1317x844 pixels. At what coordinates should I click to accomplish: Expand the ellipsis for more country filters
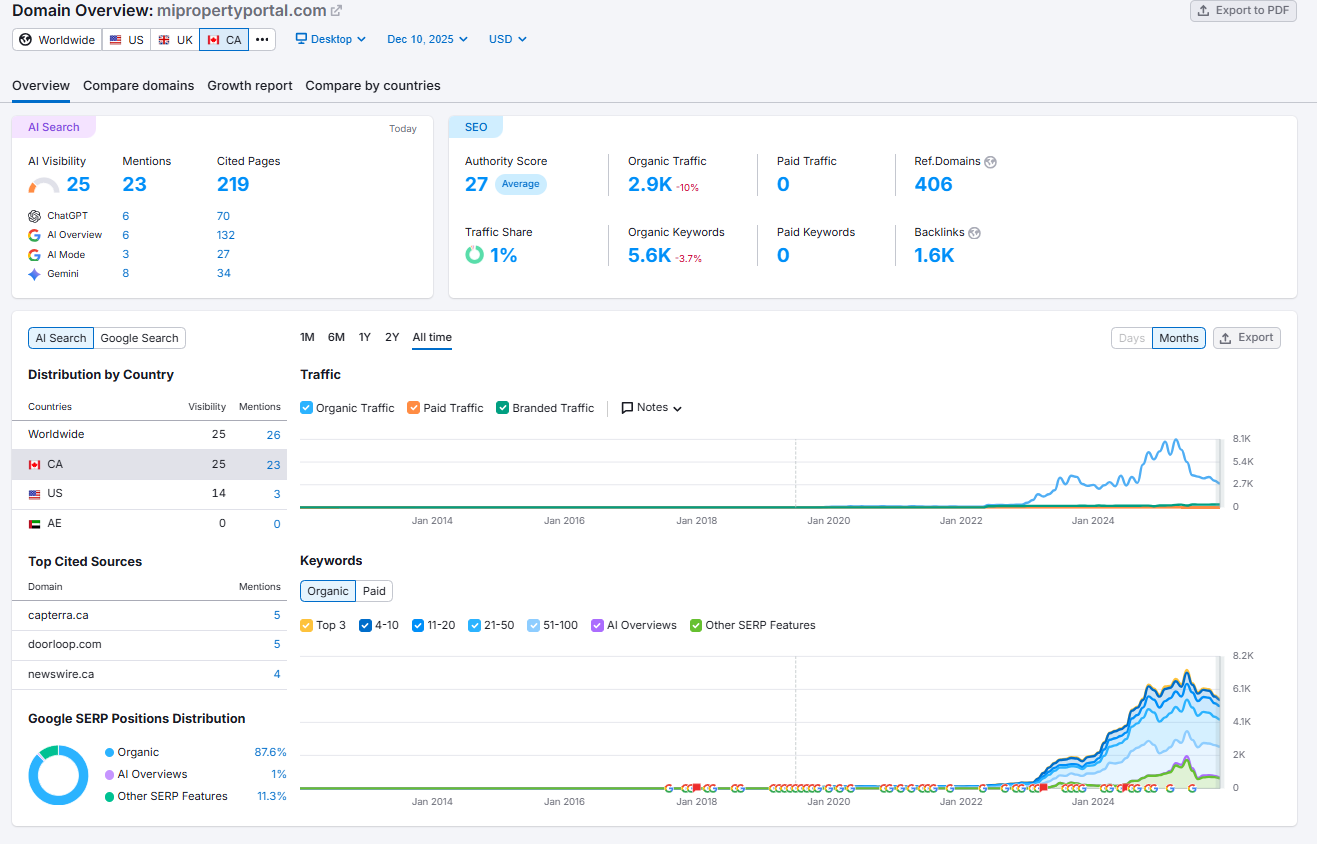point(260,39)
